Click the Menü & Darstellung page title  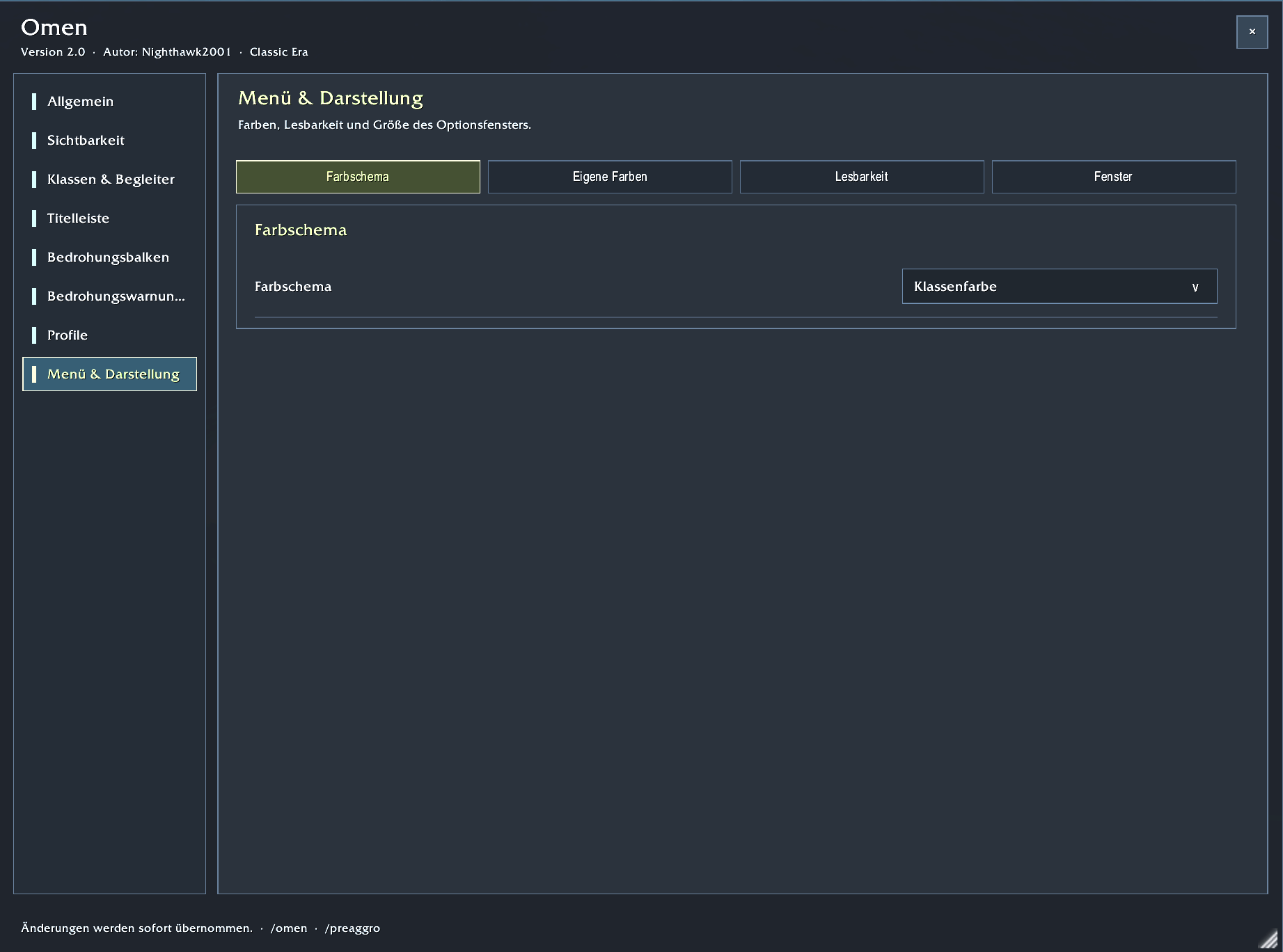[x=331, y=98]
